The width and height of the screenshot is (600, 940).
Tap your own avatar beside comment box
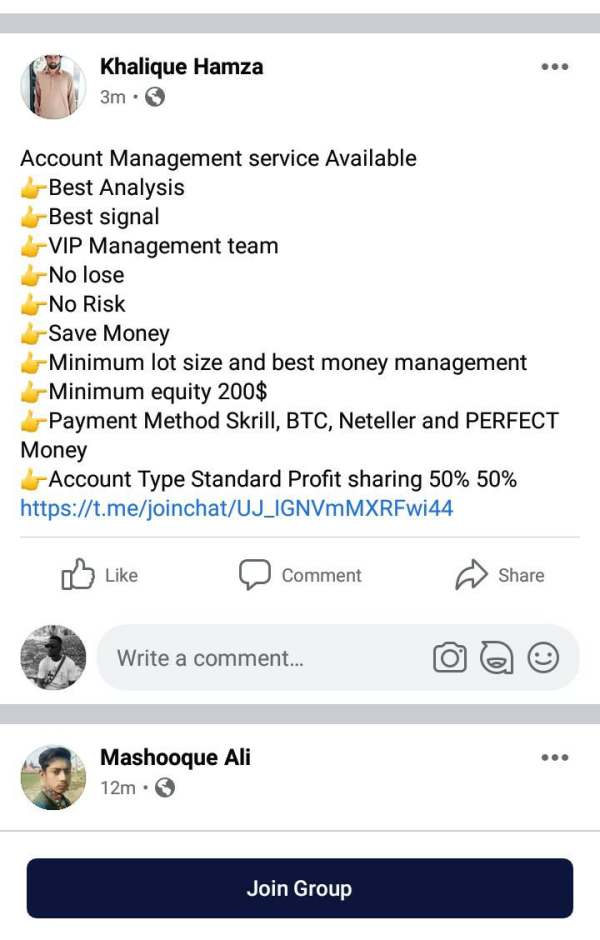53,658
